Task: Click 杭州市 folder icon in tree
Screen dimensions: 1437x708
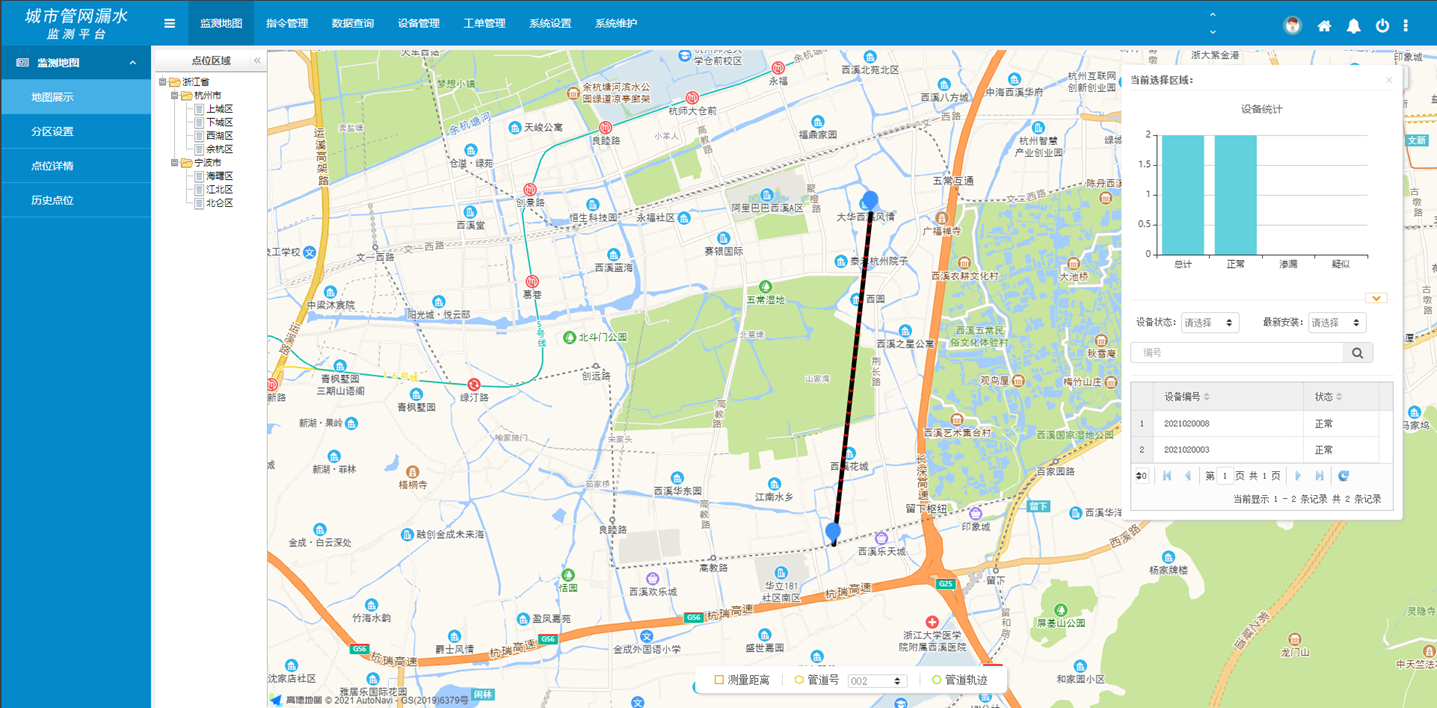Action: click(186, 96)
